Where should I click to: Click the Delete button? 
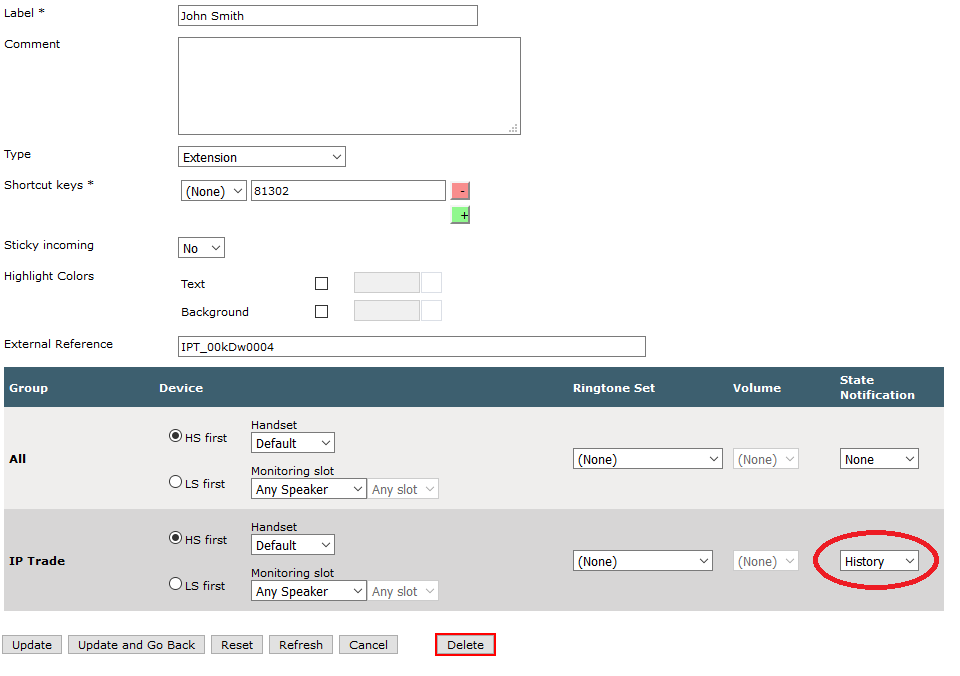465,645
